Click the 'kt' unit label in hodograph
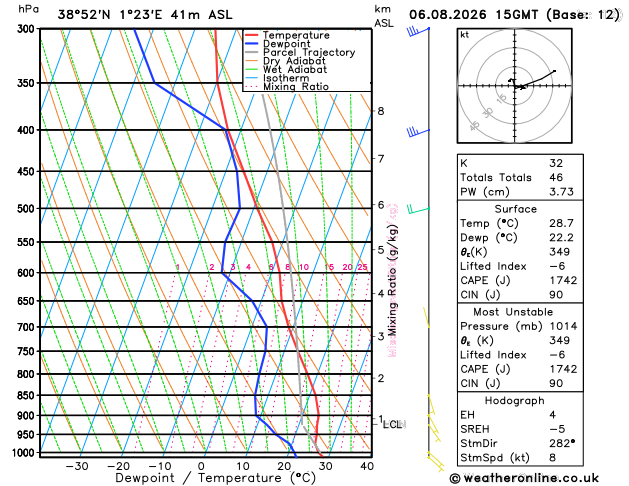 [x=465, y=35]
